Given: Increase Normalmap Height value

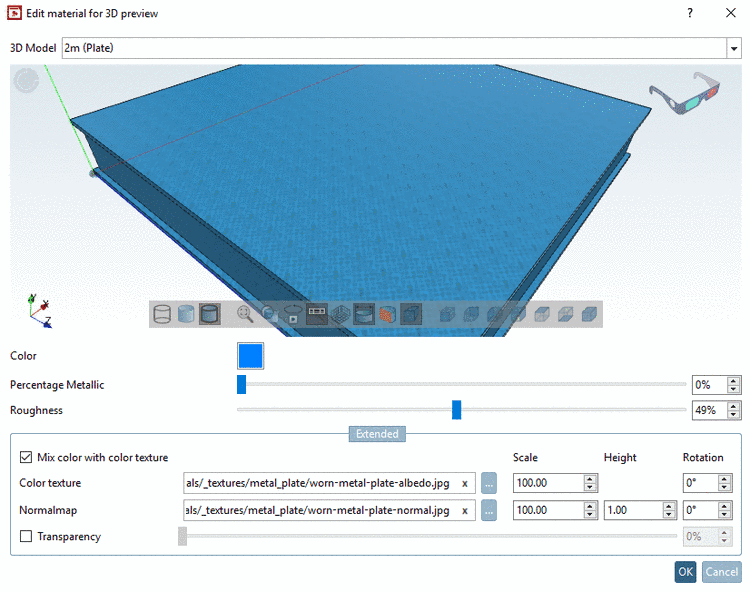Looking at the screenshot, I should (669, 507).
